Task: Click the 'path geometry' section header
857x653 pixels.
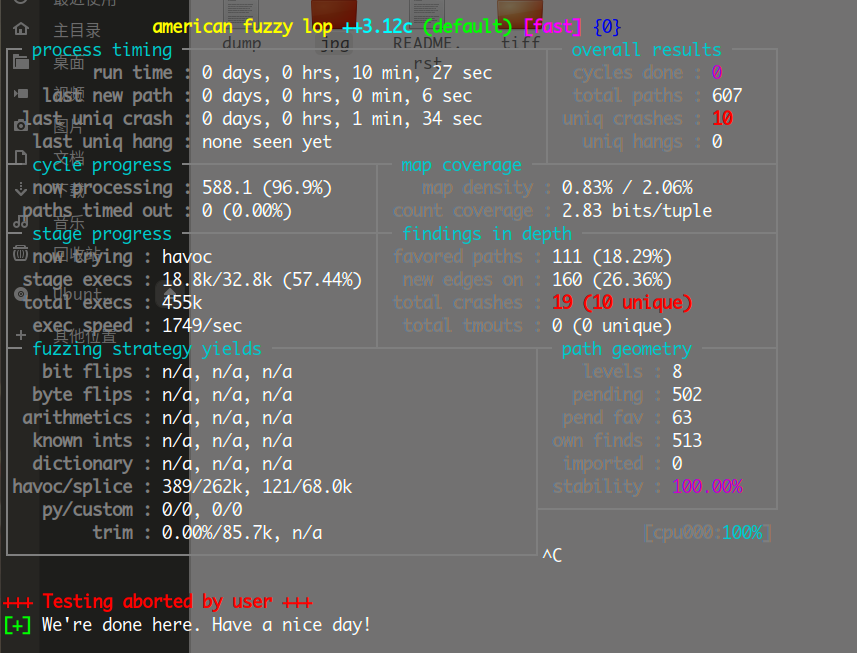Action: pos(627,349)
